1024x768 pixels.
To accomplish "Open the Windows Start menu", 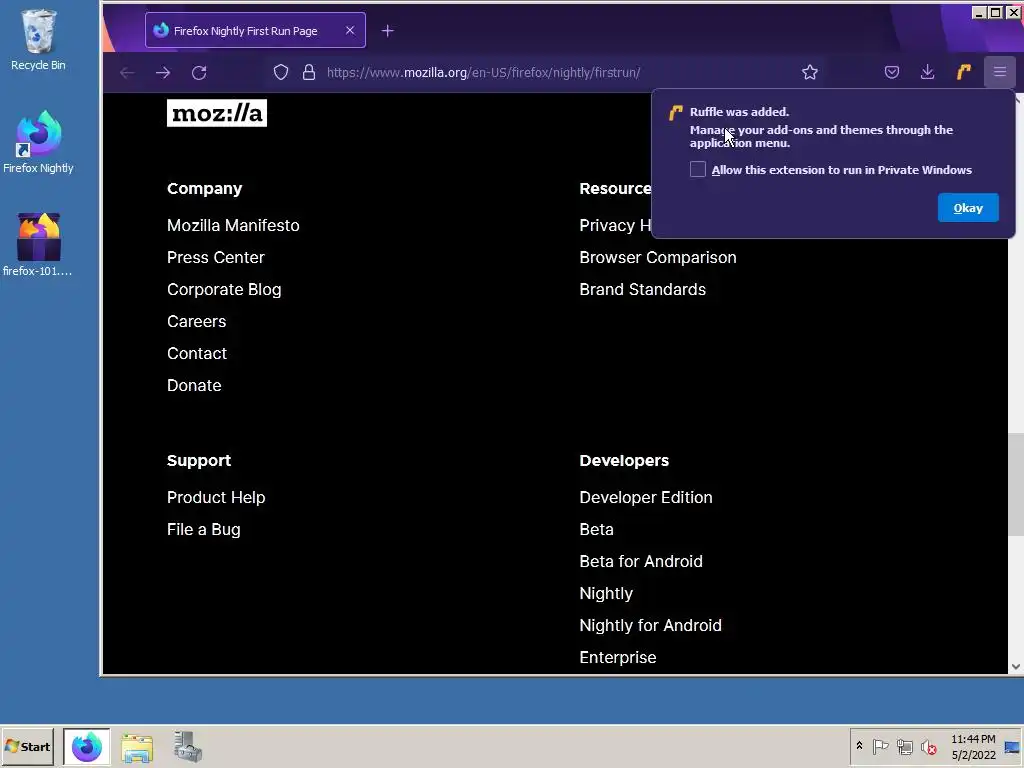I will (27, 747).
